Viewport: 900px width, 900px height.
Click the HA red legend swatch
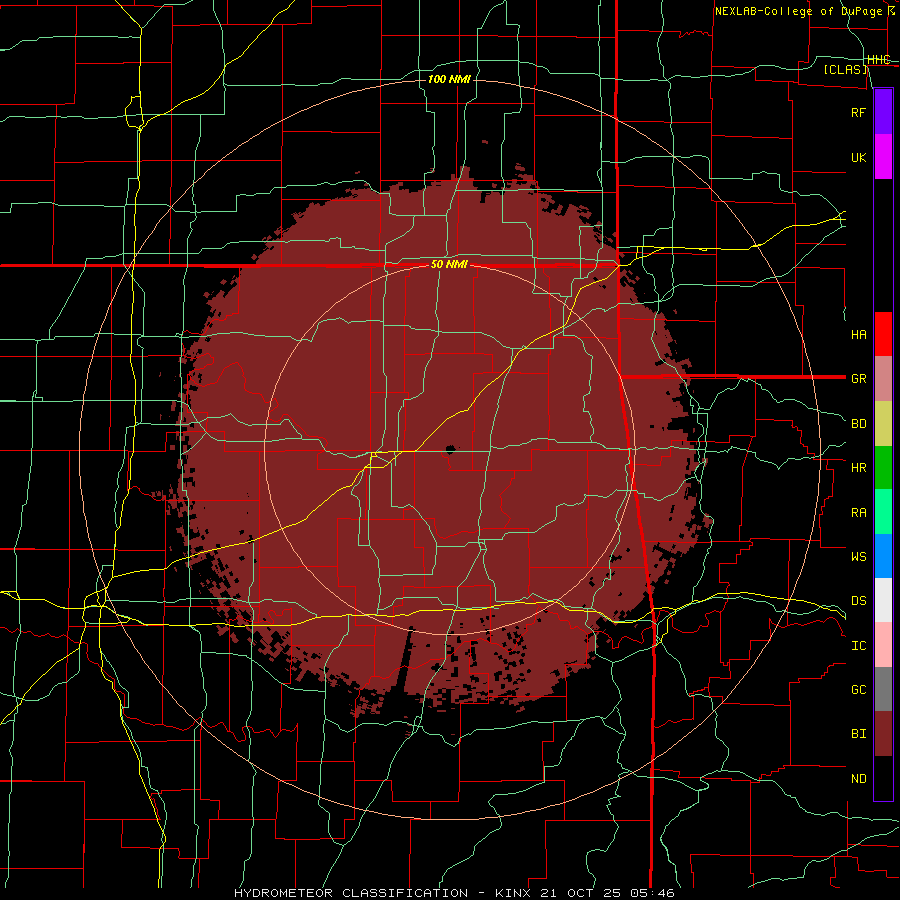click(x=883, y=334)
